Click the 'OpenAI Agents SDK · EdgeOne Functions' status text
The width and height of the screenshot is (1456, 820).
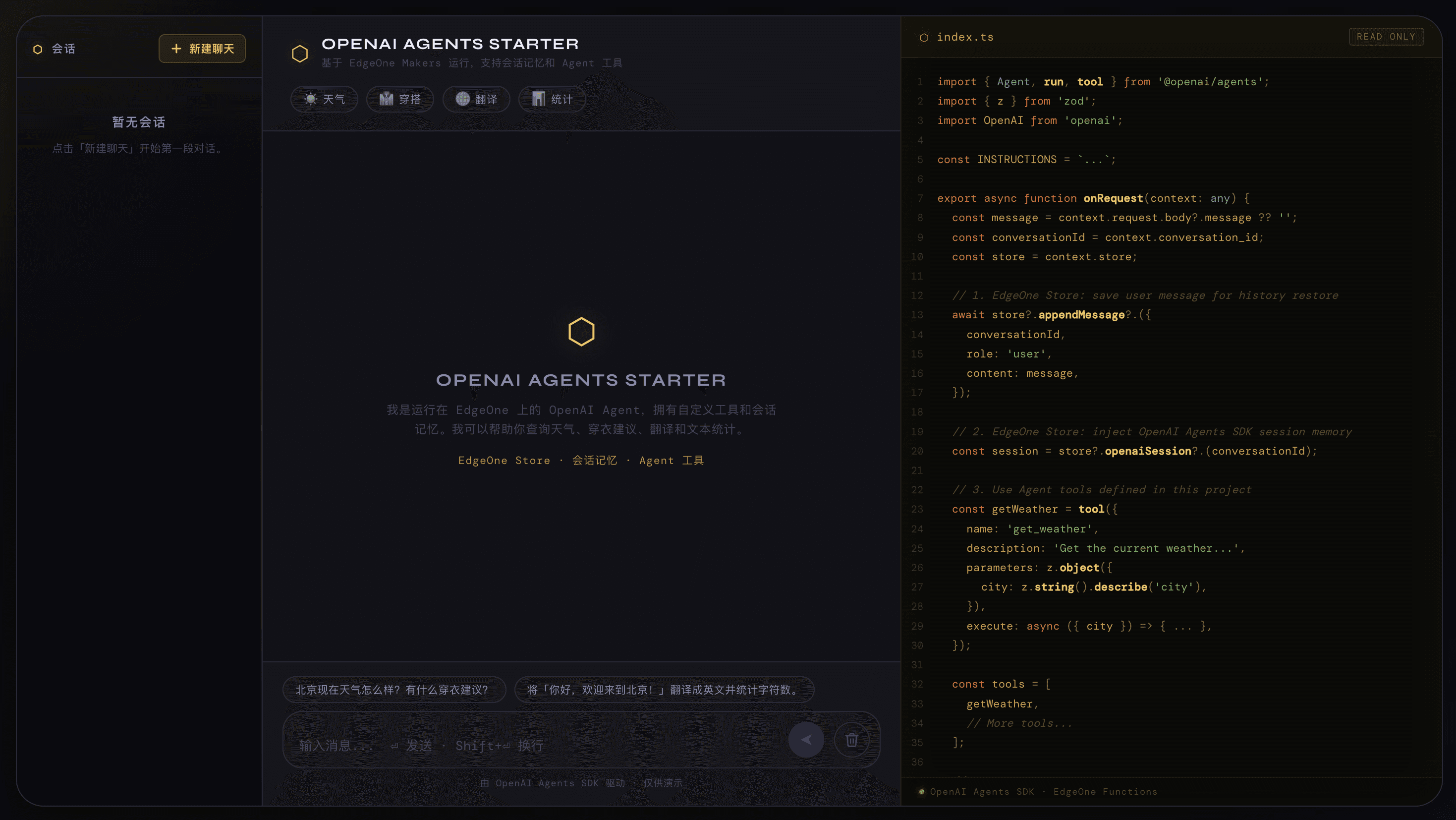[x=1043, y=791]
